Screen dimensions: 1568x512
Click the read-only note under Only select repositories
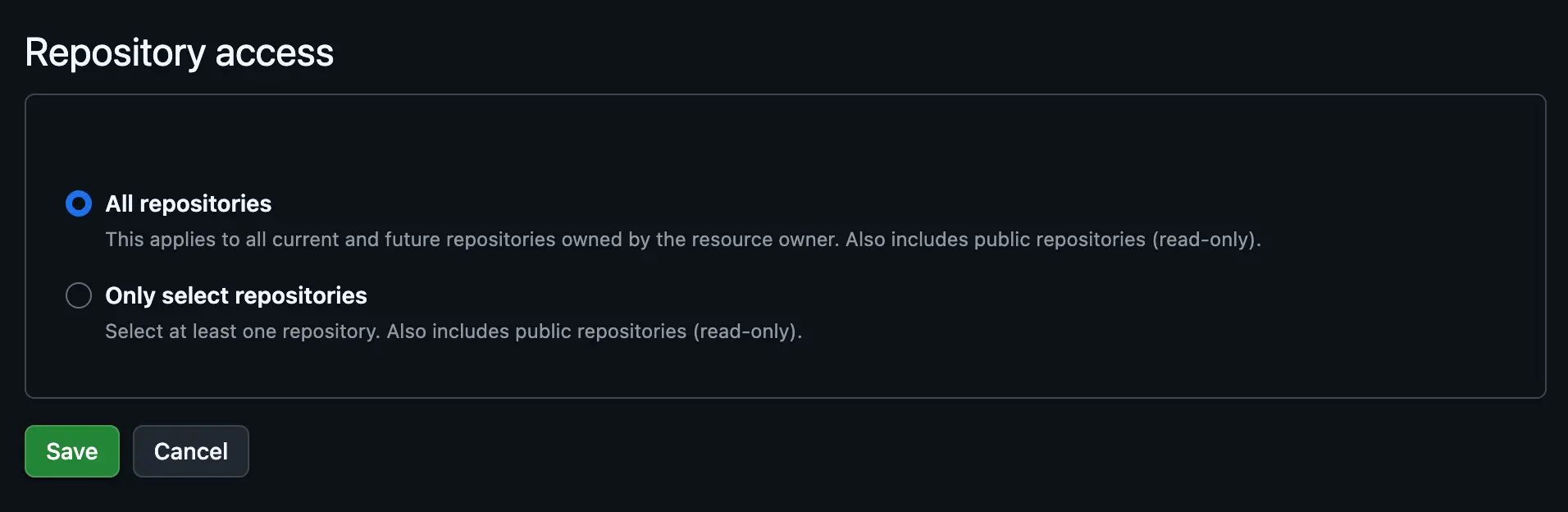point(454,331)
